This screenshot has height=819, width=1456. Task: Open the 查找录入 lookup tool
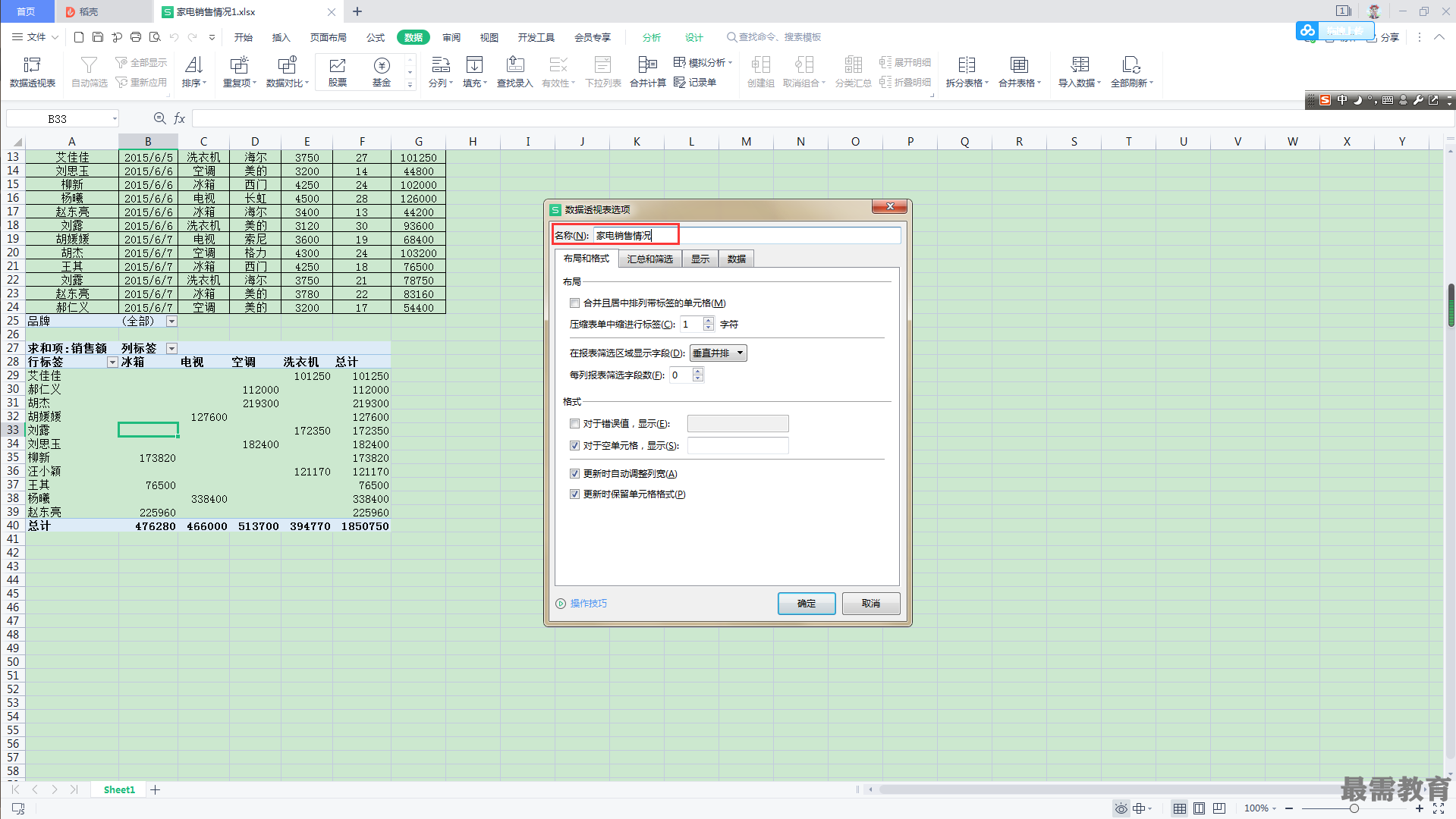click(x=515, y=72)
